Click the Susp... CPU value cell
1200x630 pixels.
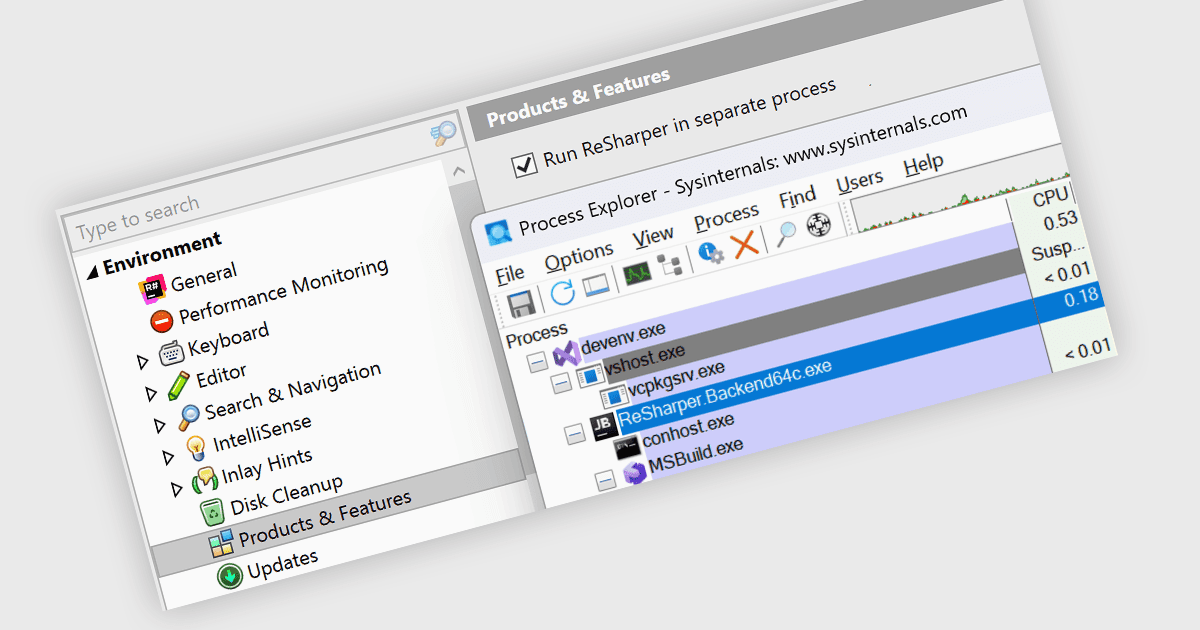click(1059, 247)
